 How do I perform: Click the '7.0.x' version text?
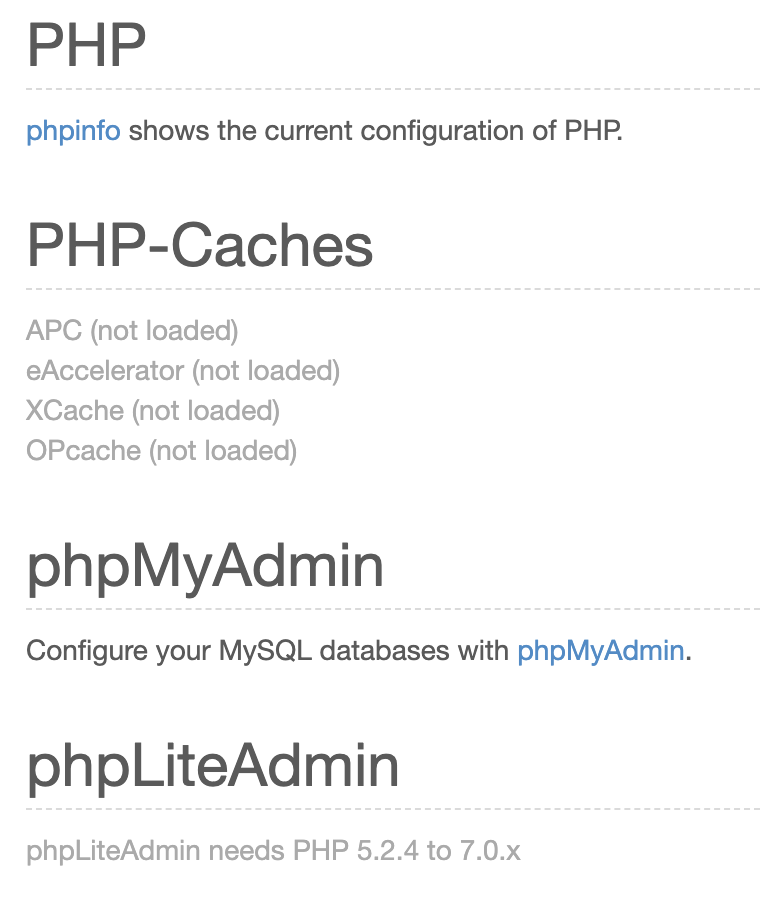(x=489, y=852)
